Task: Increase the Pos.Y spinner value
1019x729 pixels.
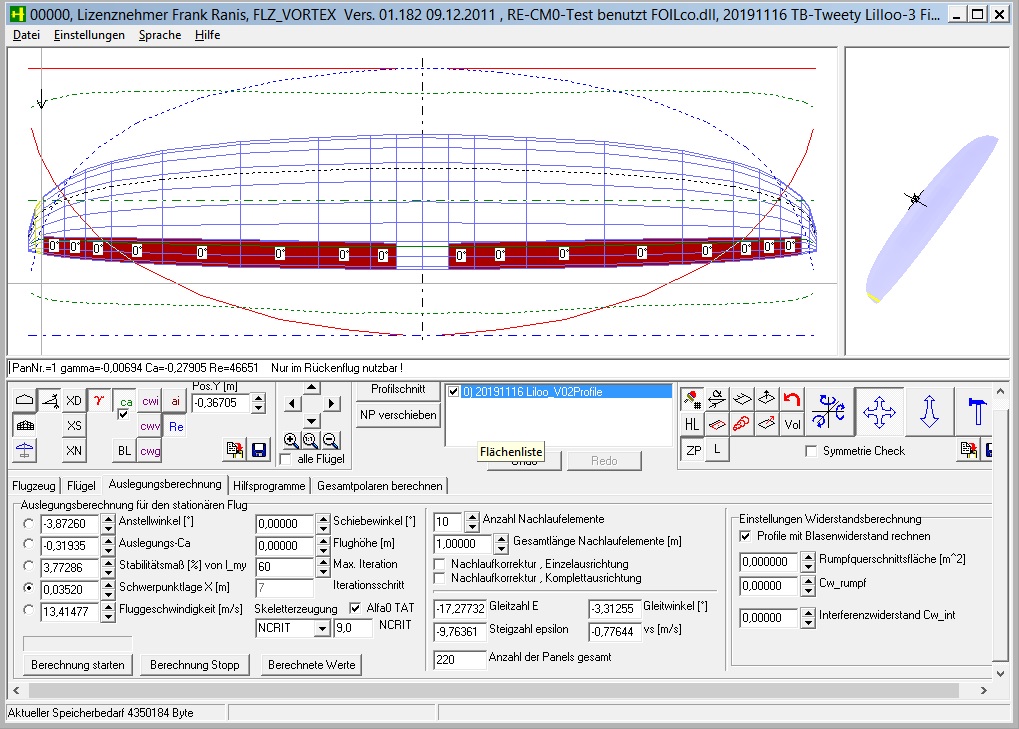Action: click(x=259, y=397)
